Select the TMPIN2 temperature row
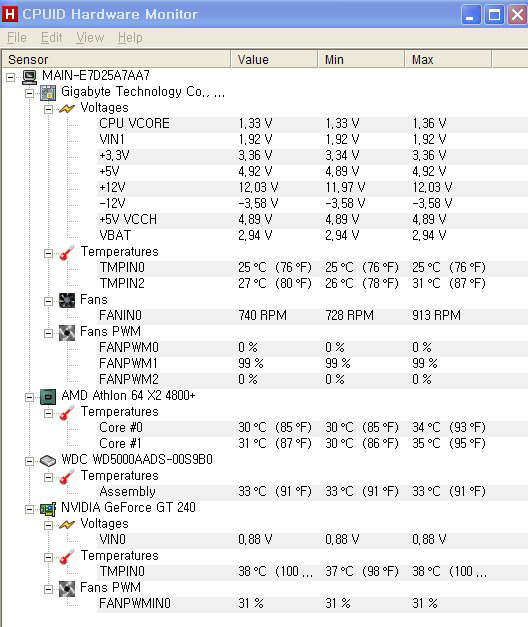The height and width of the screenshot is (627, 528). (x=312, y=284)
